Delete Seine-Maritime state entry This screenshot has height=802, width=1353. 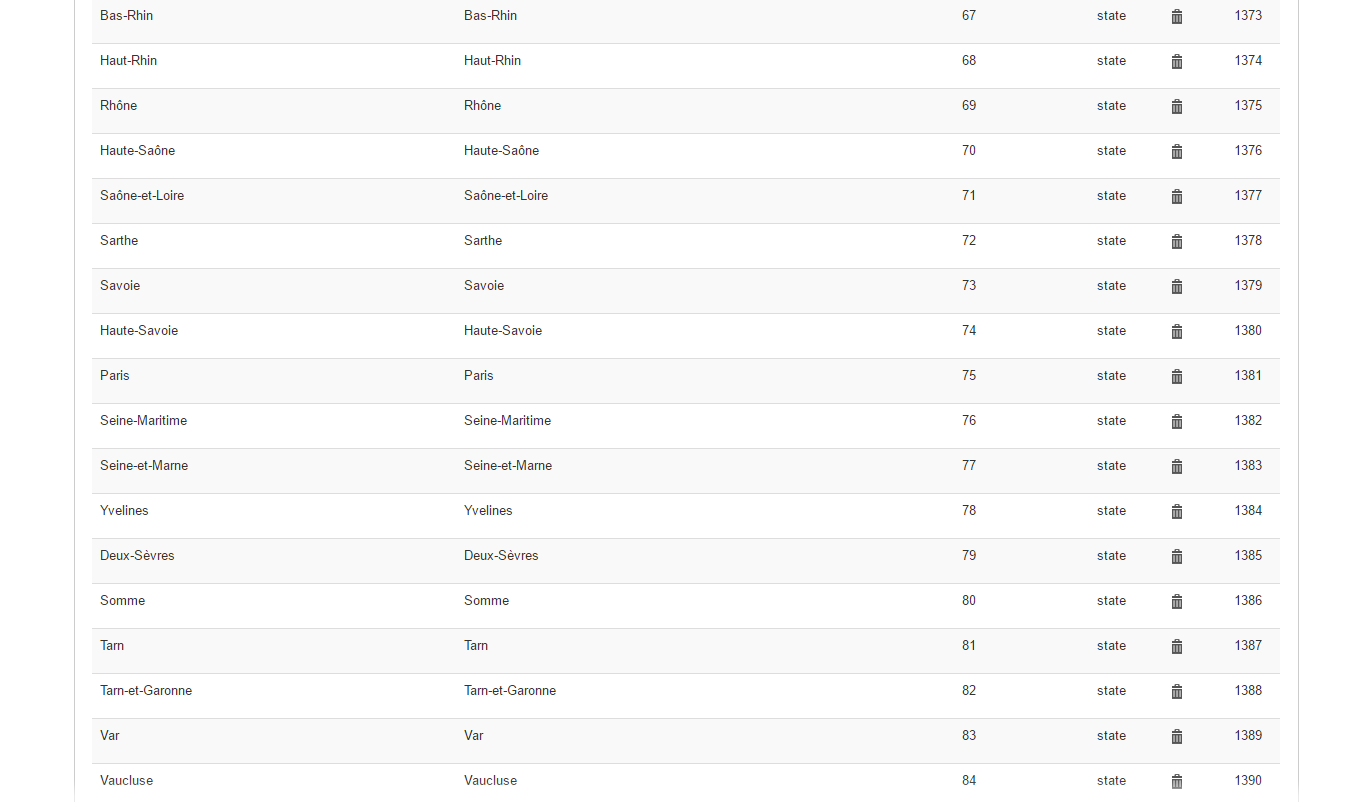pos(1177,422)
